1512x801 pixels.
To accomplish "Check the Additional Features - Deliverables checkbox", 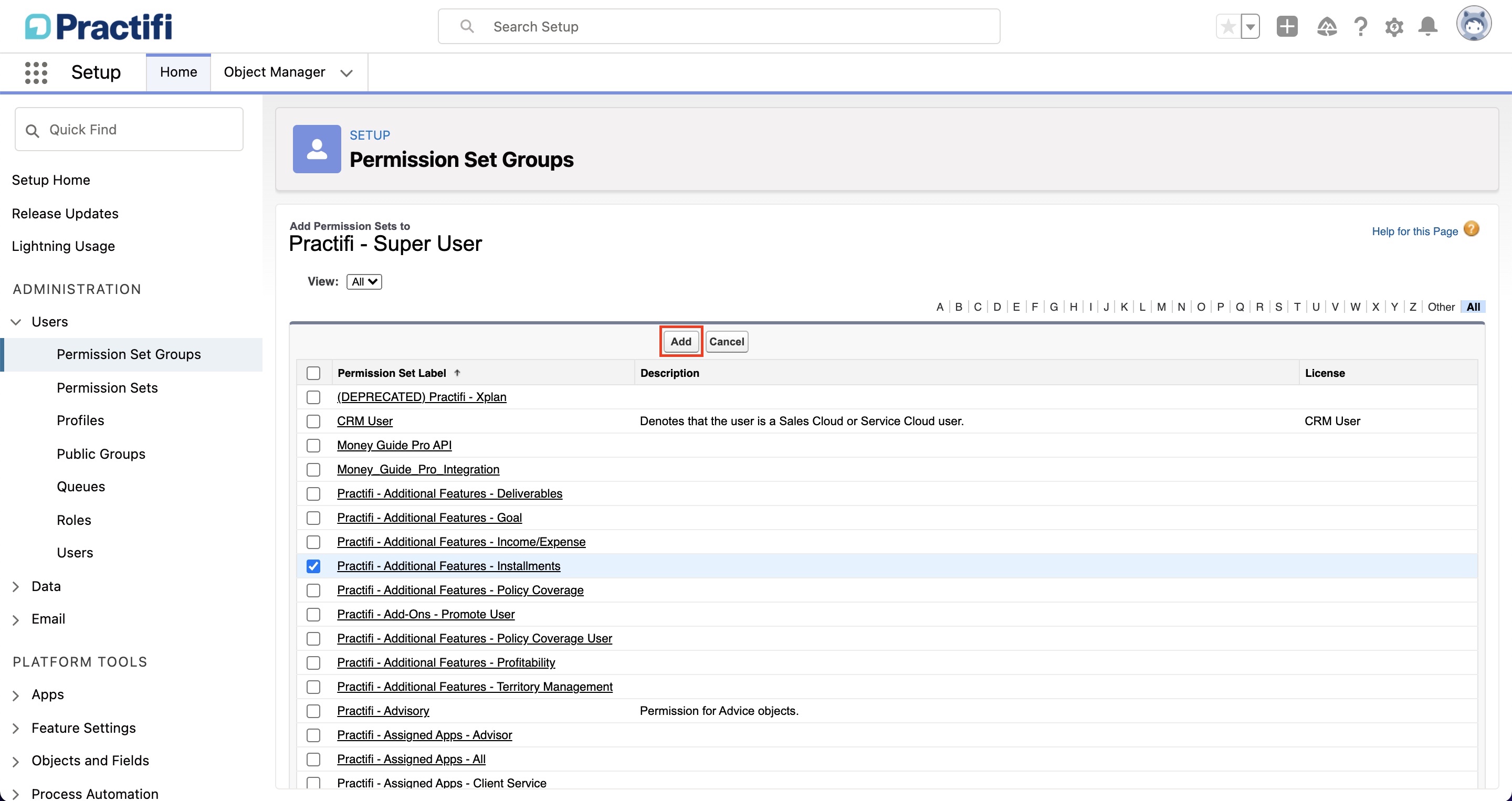I will pyautogui.click(x=313, y=494).
